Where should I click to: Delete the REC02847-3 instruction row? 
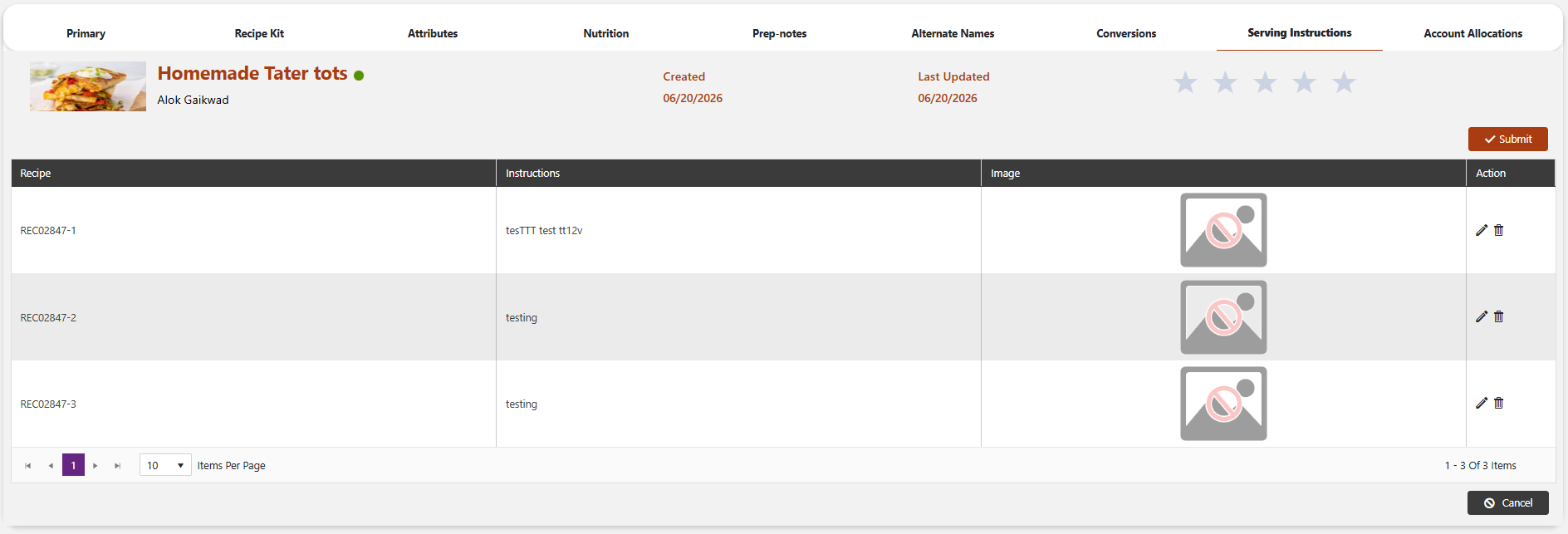(1499, 403)
